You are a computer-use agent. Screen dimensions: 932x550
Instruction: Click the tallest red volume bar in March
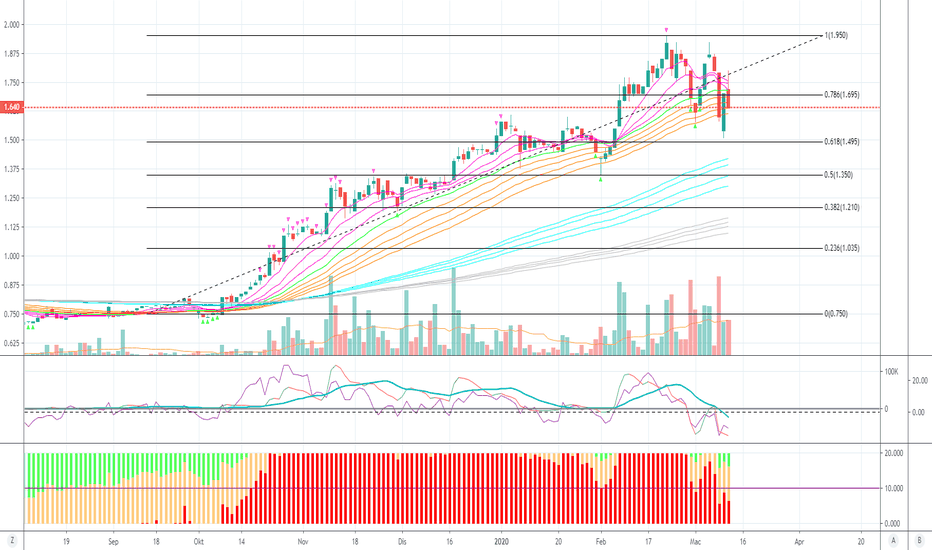click(x=719, y=316)
